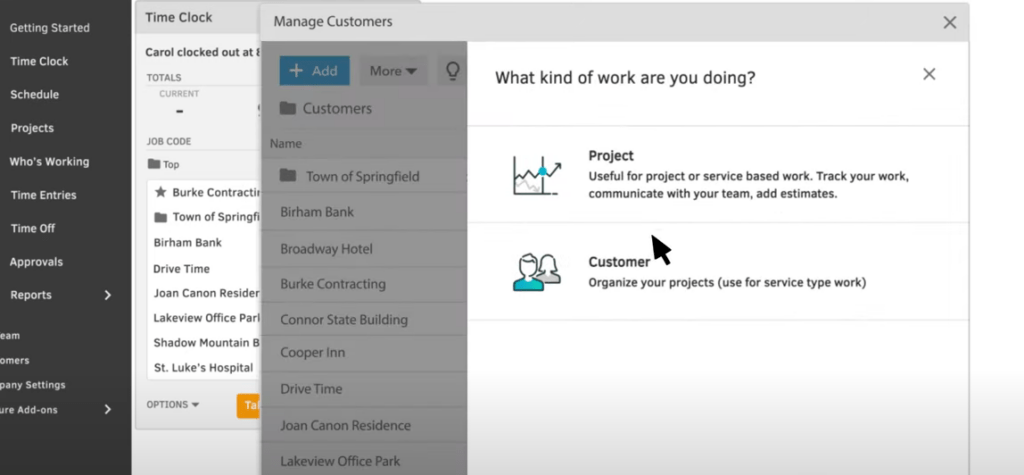Select Joan Canon Residence in Manage Customers

coord(364,425)
